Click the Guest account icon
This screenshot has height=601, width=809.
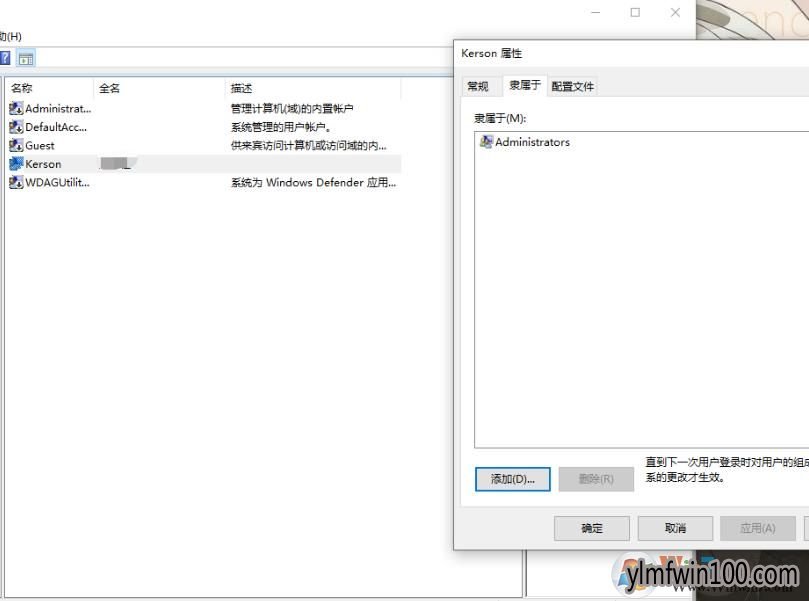(x=16, y=145)
